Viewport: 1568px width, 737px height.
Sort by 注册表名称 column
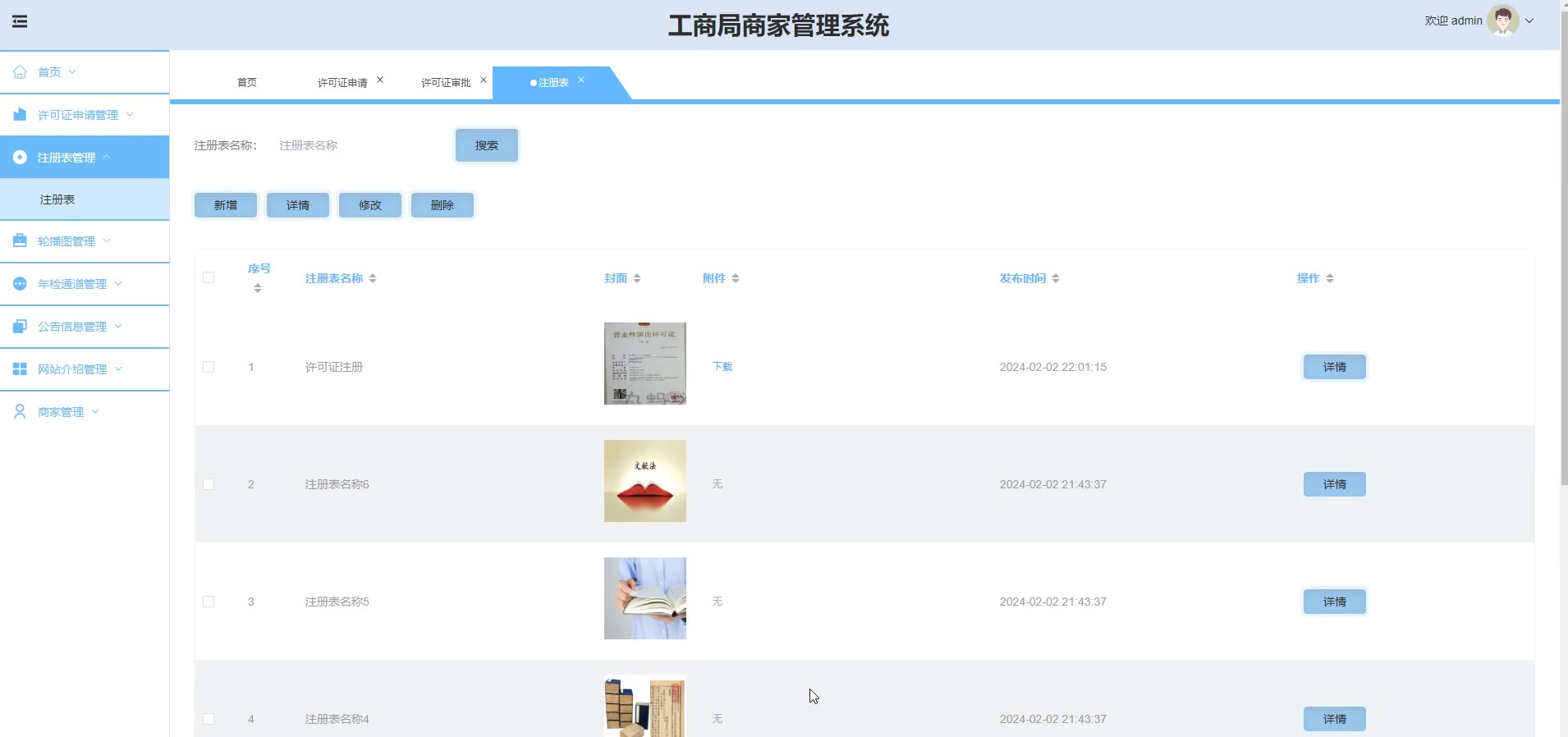(373, 278)
